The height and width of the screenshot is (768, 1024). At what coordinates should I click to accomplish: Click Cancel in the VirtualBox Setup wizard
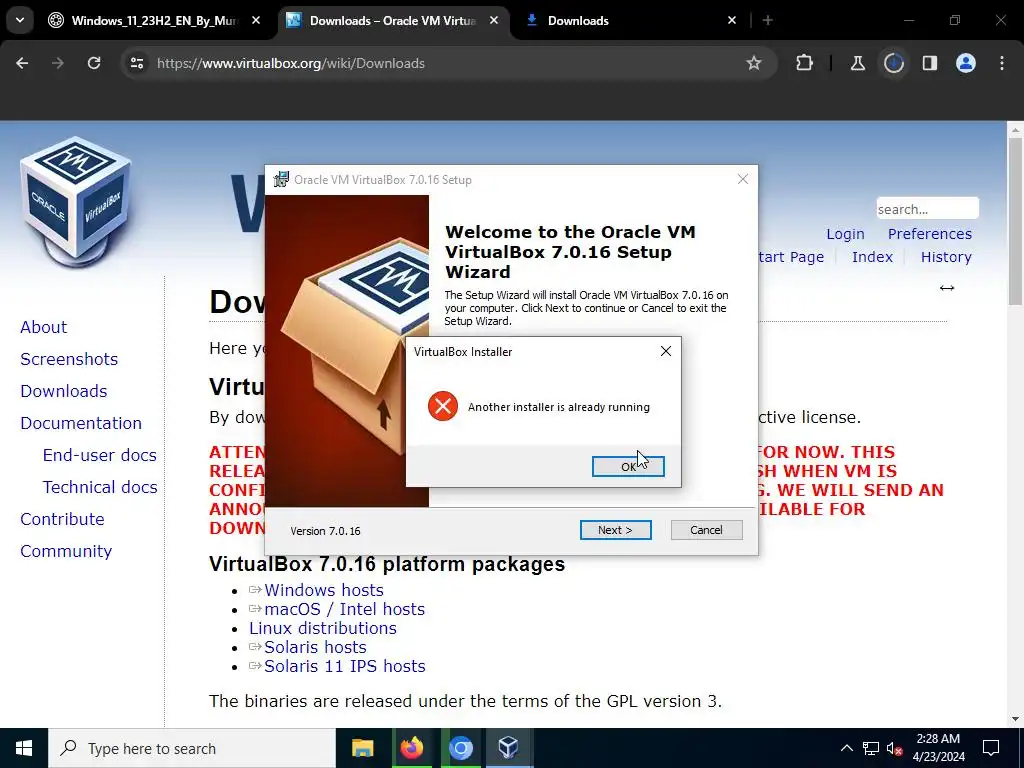(x=706, y=530)
